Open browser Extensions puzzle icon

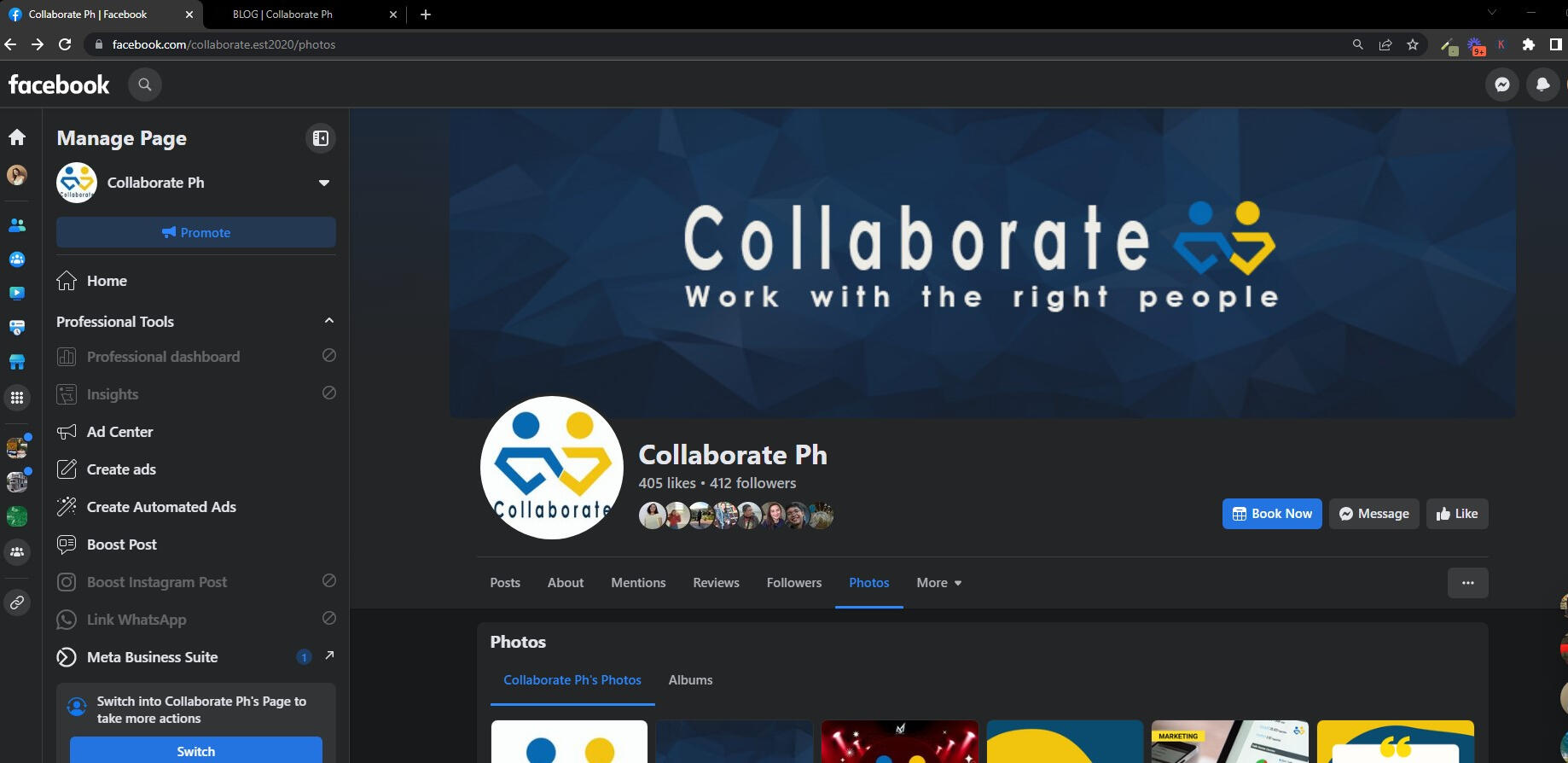click(x=1528, y=44)
